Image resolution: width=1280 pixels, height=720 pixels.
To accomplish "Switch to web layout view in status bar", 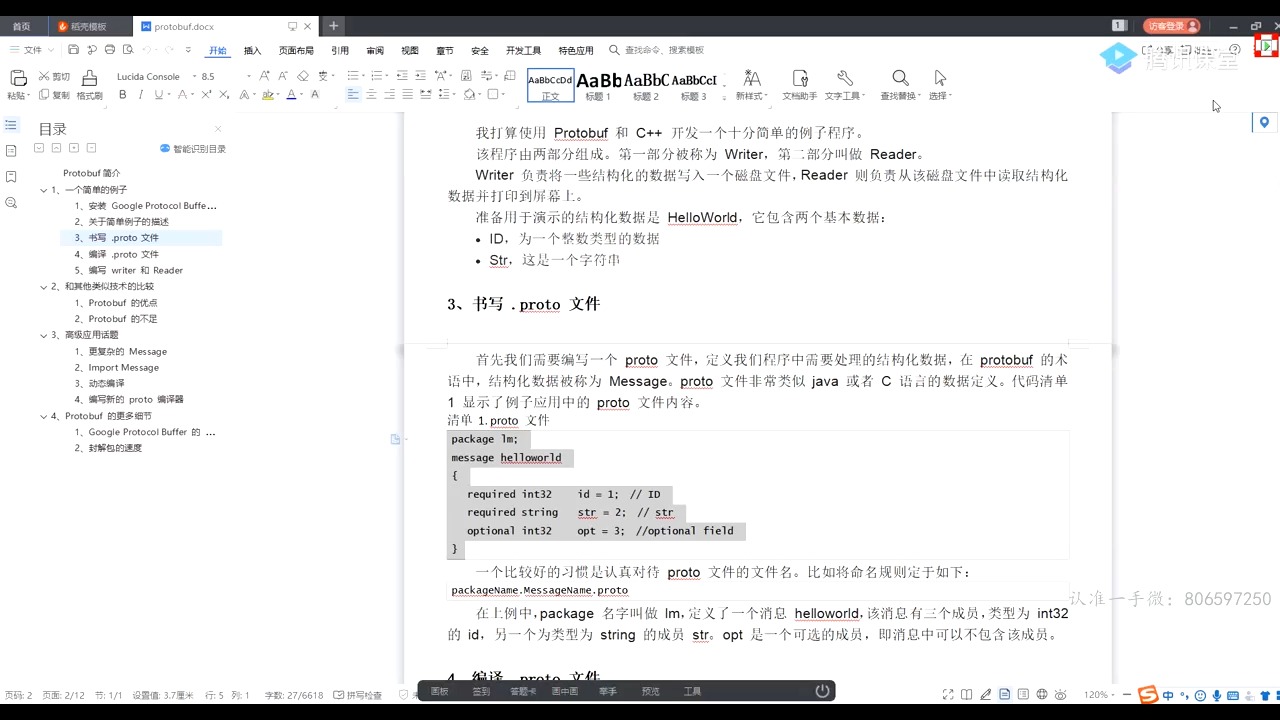I will 1042,695.
